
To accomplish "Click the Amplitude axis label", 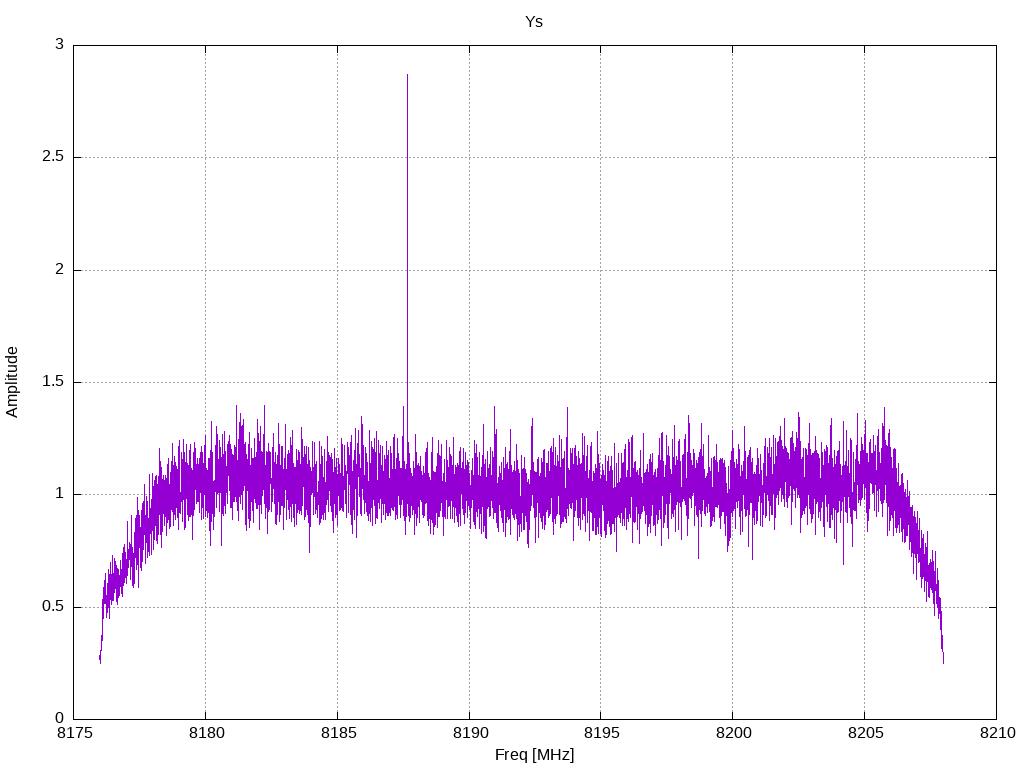I will click(12, 382).
